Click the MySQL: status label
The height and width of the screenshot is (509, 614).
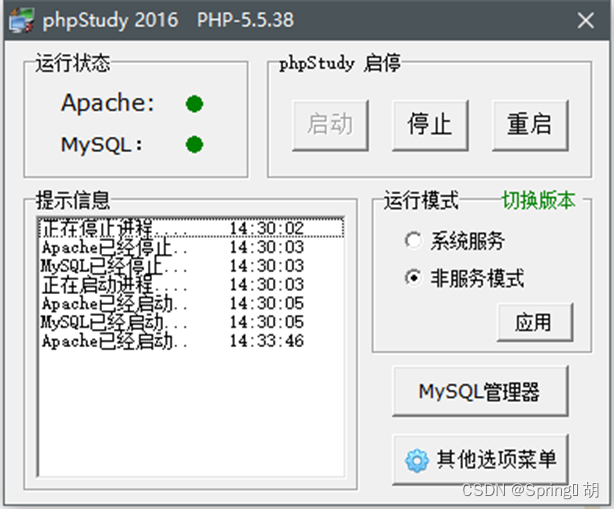102,145
